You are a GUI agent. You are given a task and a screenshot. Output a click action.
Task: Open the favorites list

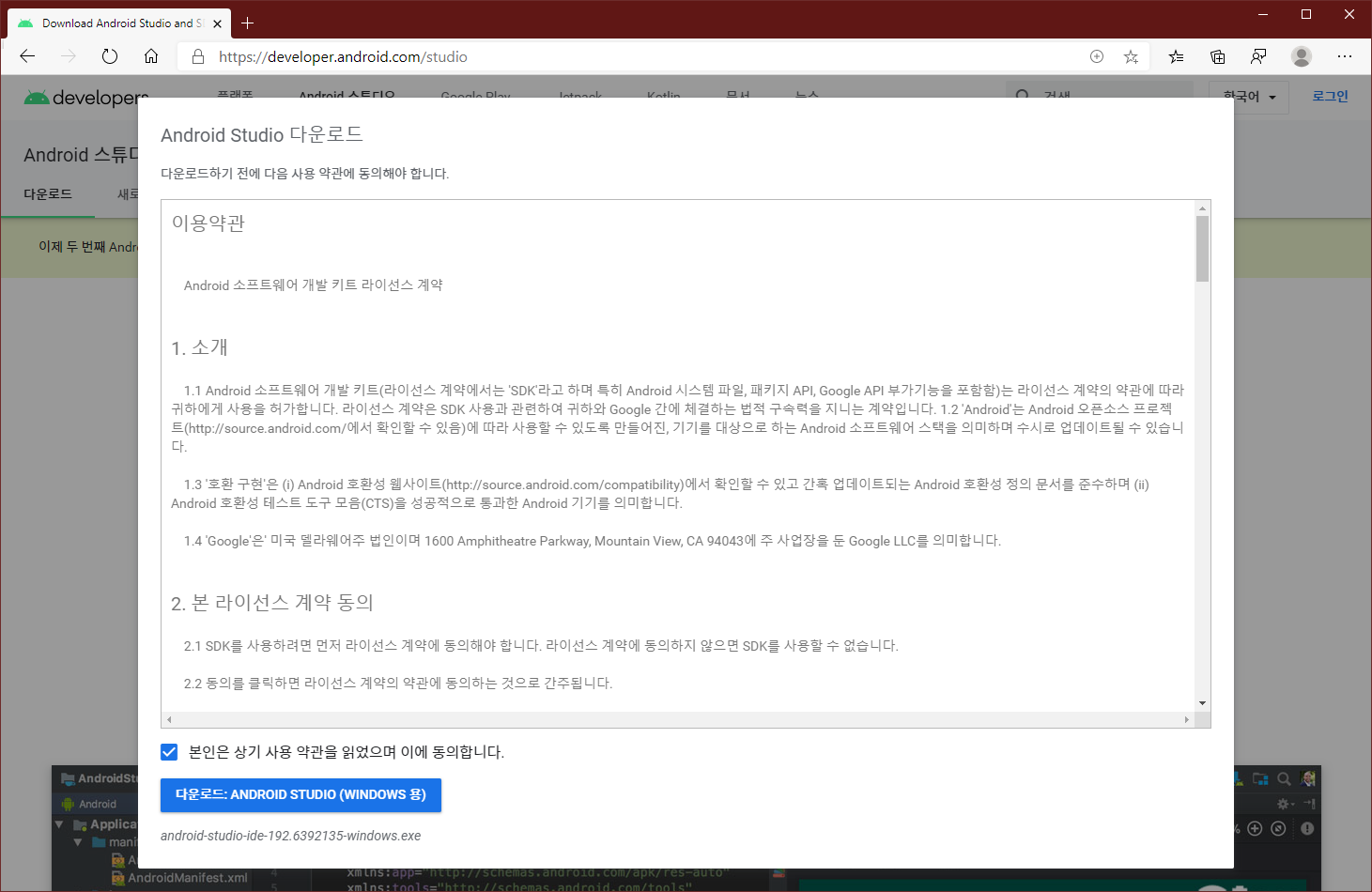(x=1176, y=56)
